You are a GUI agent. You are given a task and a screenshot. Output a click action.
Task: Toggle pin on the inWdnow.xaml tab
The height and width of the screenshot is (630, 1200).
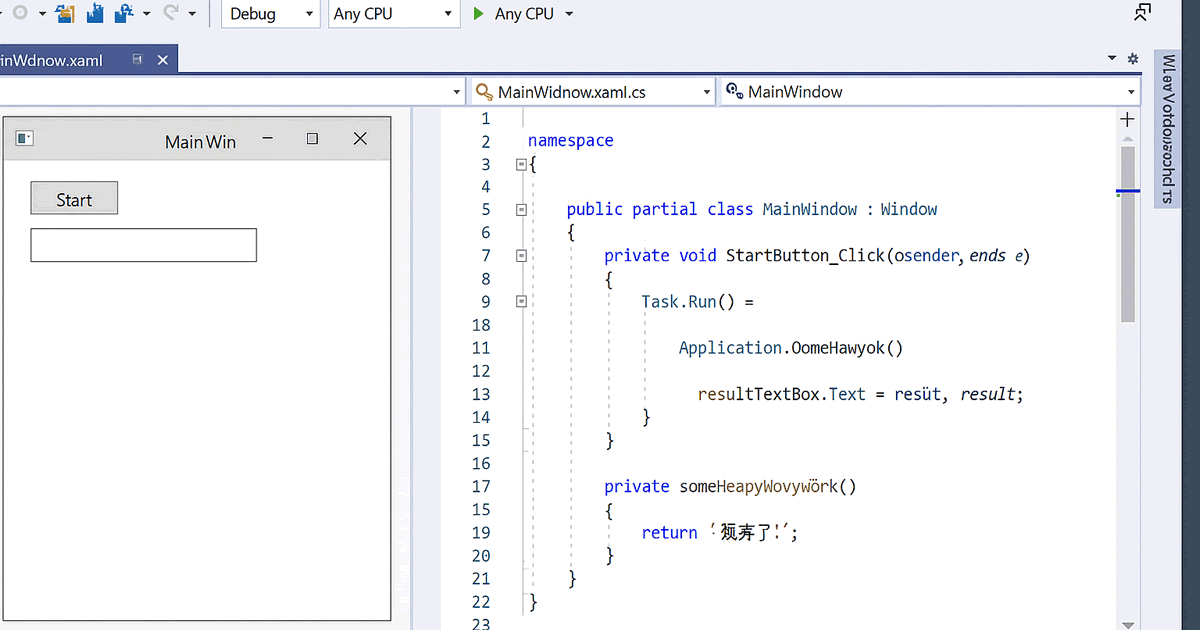coord(137,59)
